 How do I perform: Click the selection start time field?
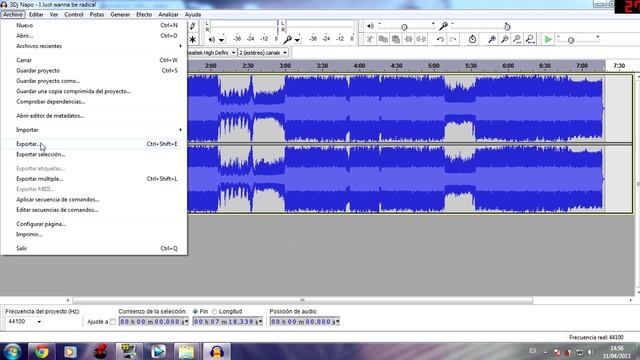click(x=153, y=322)
